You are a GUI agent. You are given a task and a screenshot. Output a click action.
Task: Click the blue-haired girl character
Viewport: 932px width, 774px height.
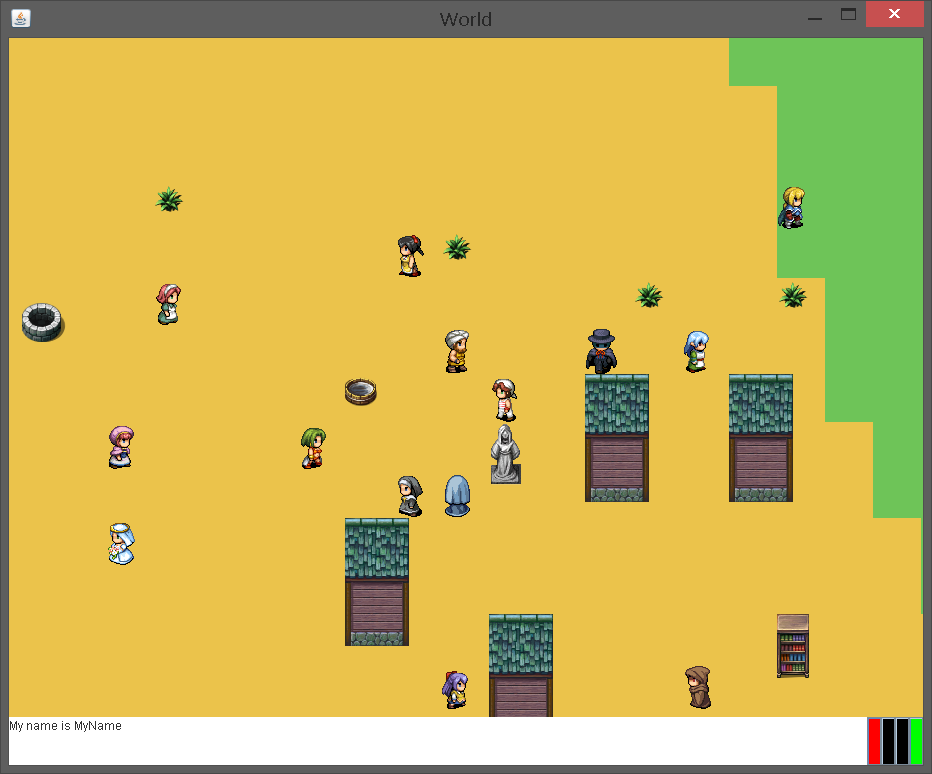click(697, 351)
